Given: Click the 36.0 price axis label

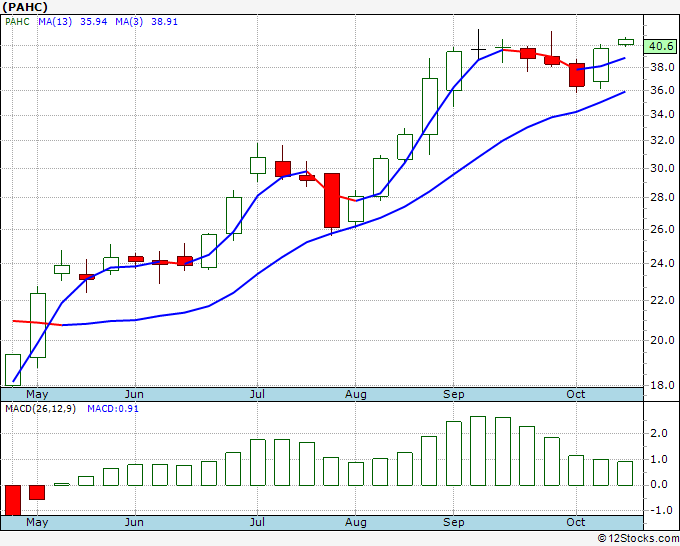Looking at the screenshot, I should (662, 90).
